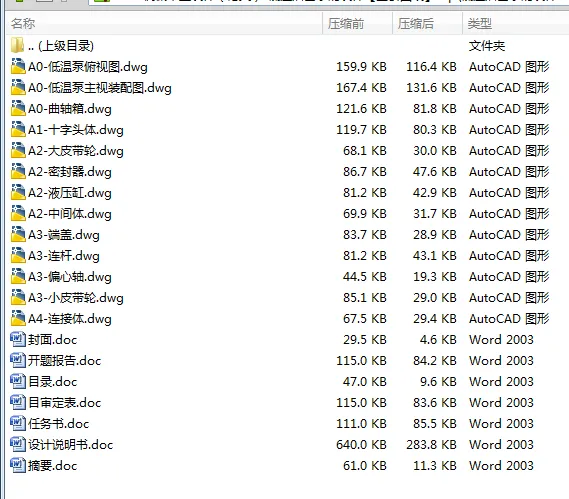Select the A3-端盖.dwg file icon
This screenshot has height=499, width=569.
tap(18, 235)
